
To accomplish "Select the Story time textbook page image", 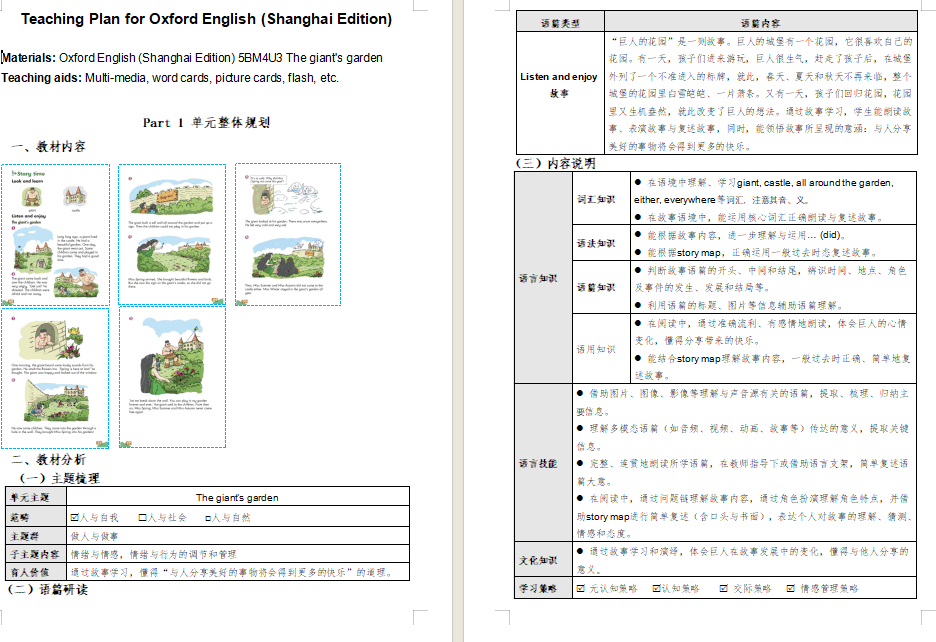I will [56, 235].
